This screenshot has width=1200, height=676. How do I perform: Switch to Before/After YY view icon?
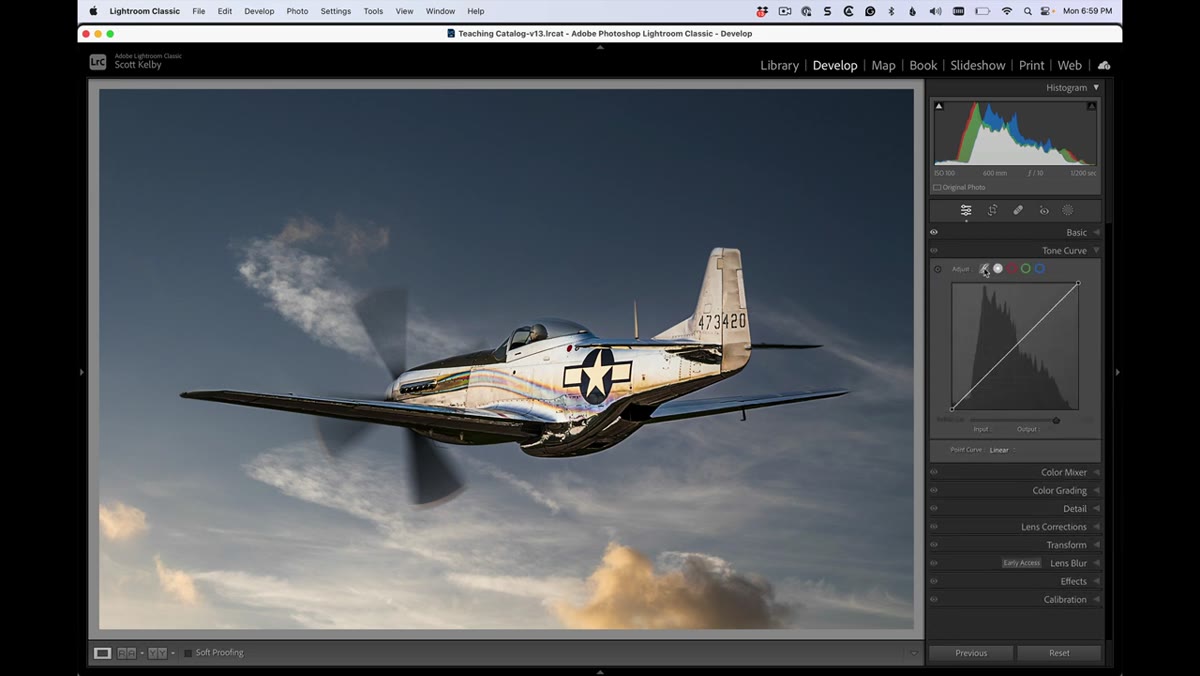(157, 653)
